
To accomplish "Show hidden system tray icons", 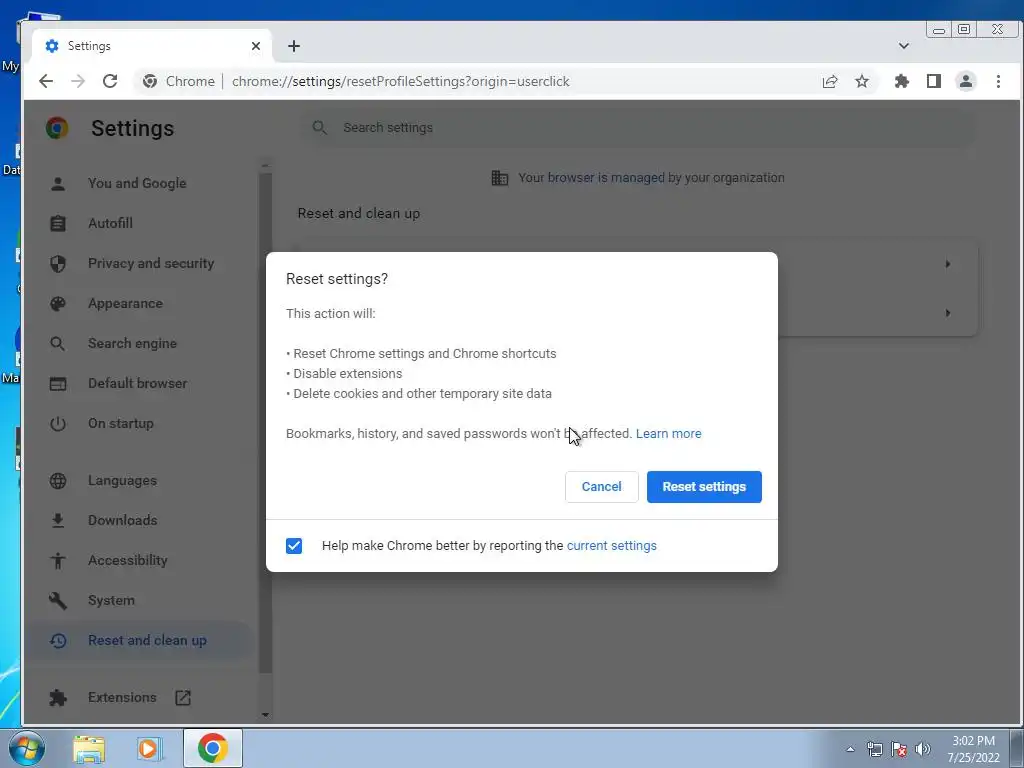I will pyautogui.click(x=850, y=749).
